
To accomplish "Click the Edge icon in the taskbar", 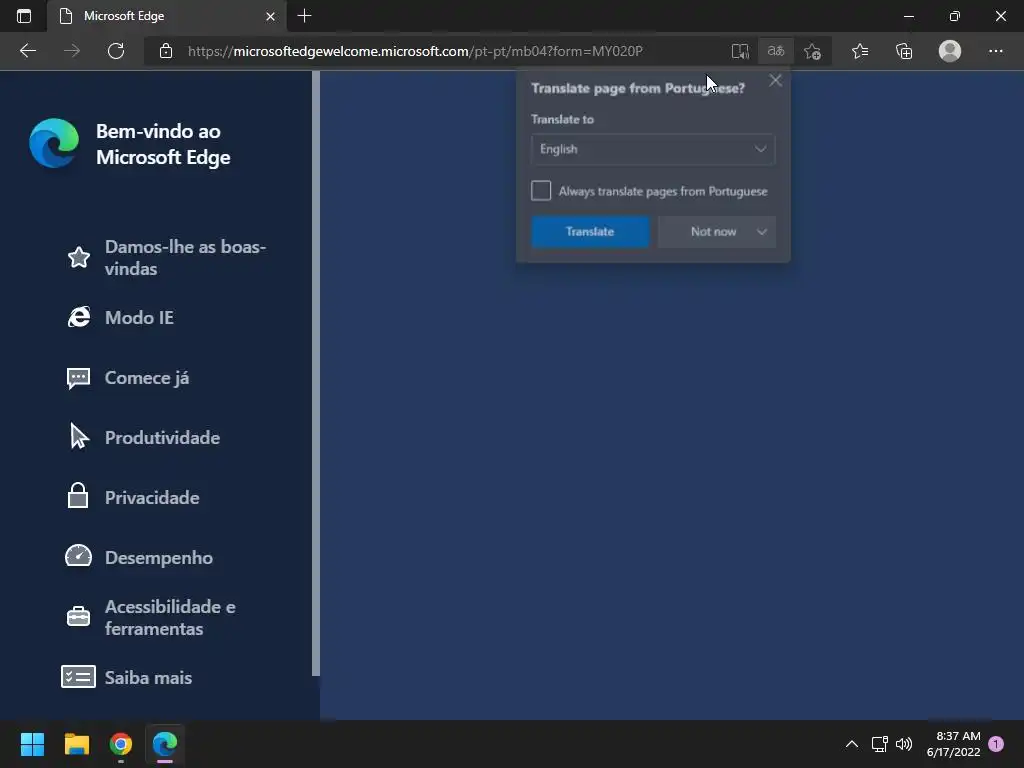I will (x=165, y=744).
